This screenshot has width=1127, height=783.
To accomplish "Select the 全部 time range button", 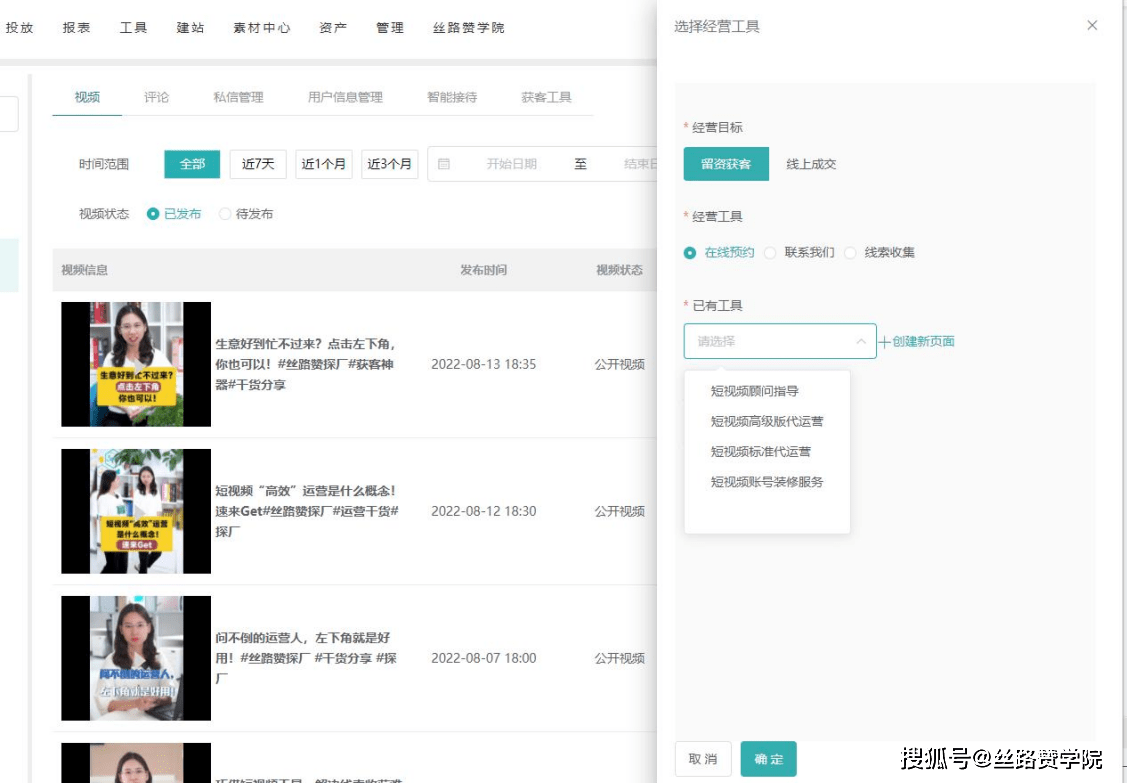I will click(192, 164).
